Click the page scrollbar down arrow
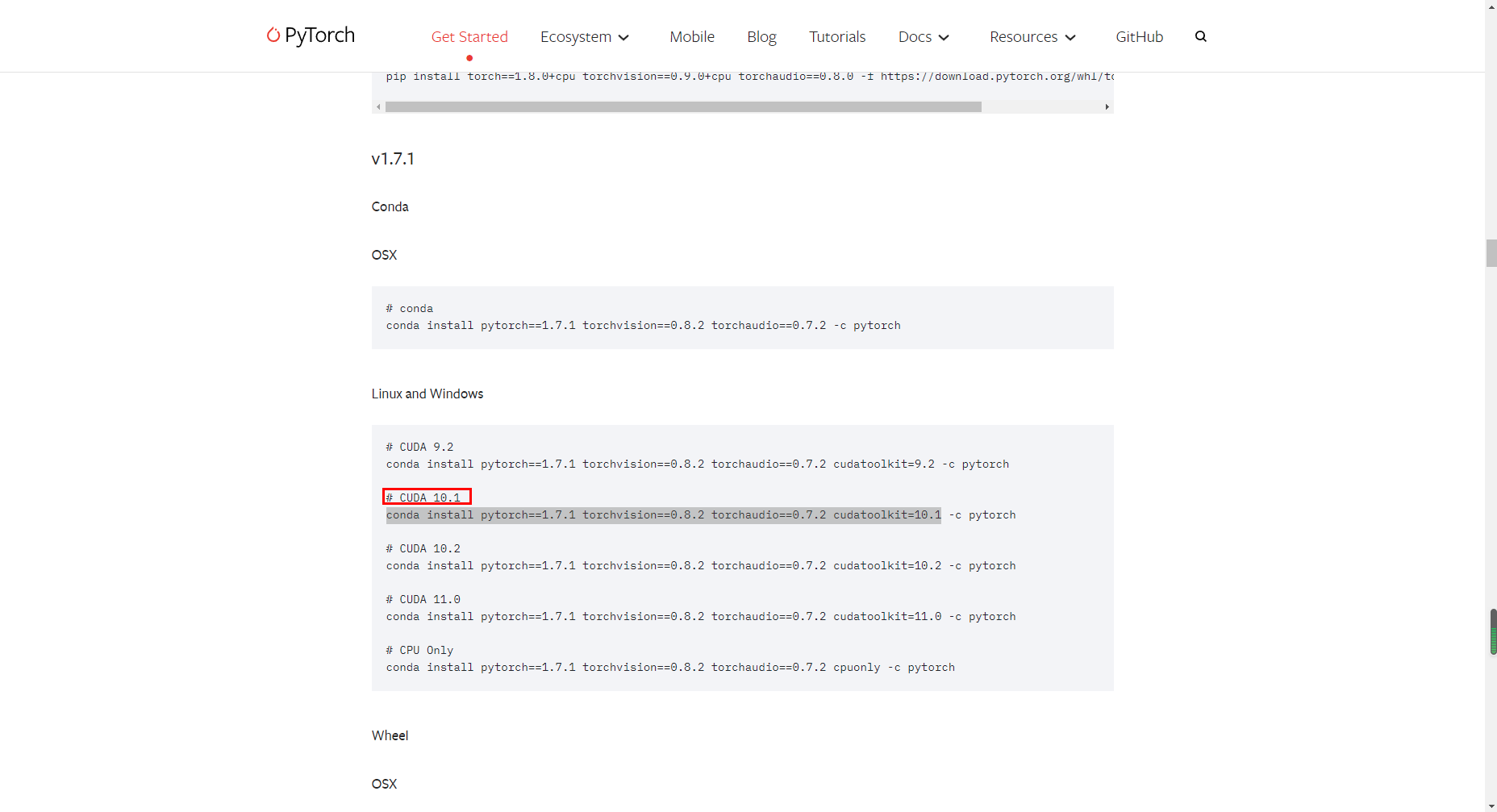The width and height of the screenshot is (1497, 812). click(x=1491, y=806)
